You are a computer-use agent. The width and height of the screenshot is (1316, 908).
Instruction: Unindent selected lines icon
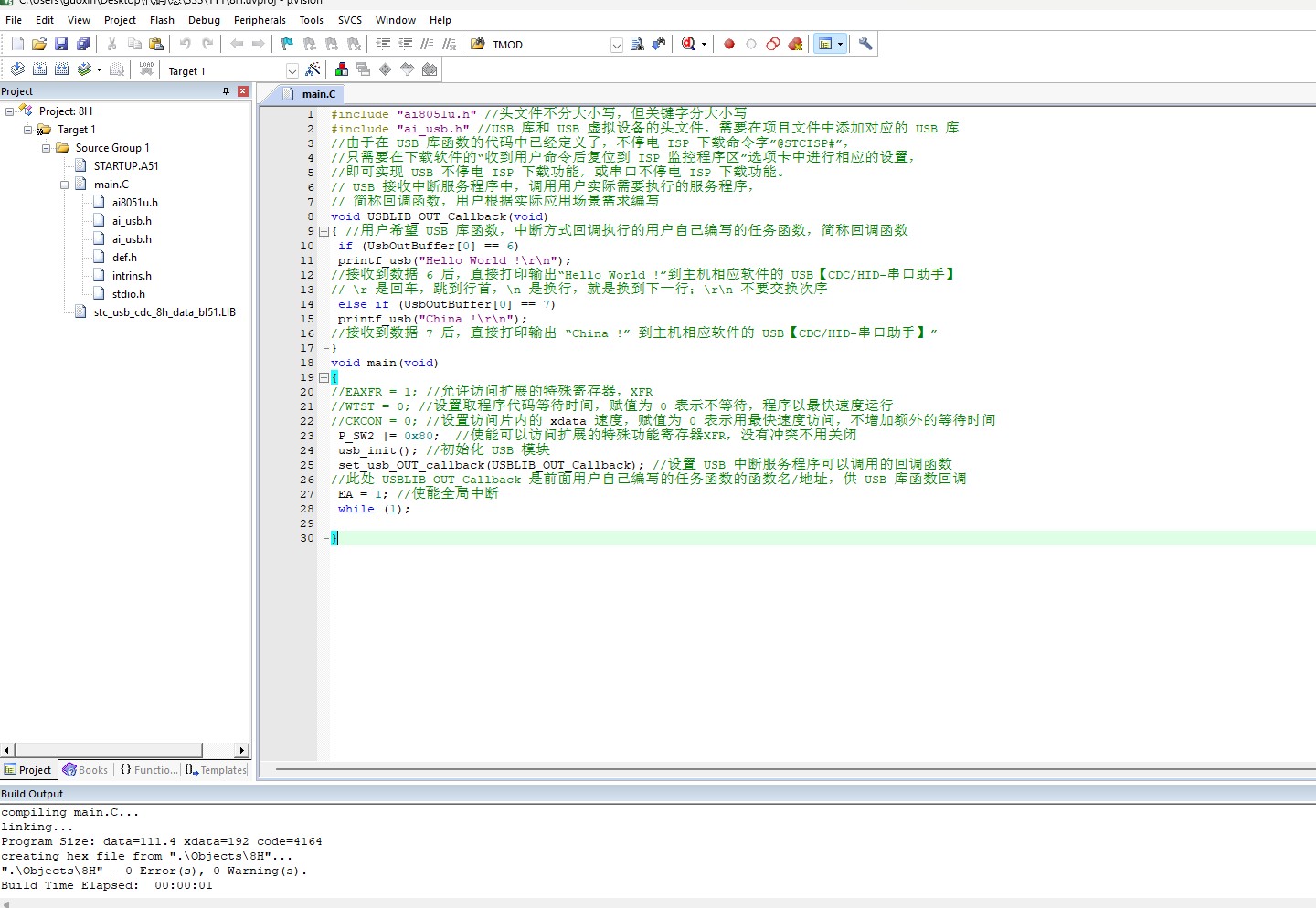[405, 44]
